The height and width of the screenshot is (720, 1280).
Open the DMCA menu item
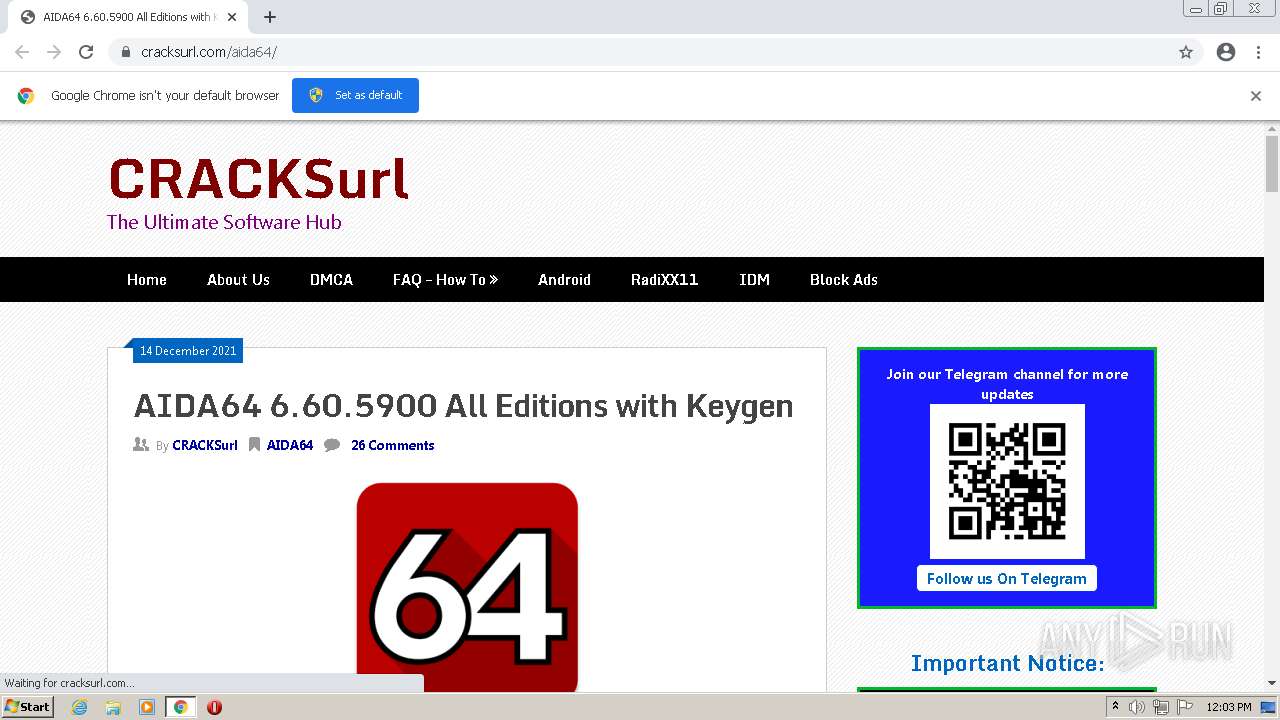coord(331,280)
